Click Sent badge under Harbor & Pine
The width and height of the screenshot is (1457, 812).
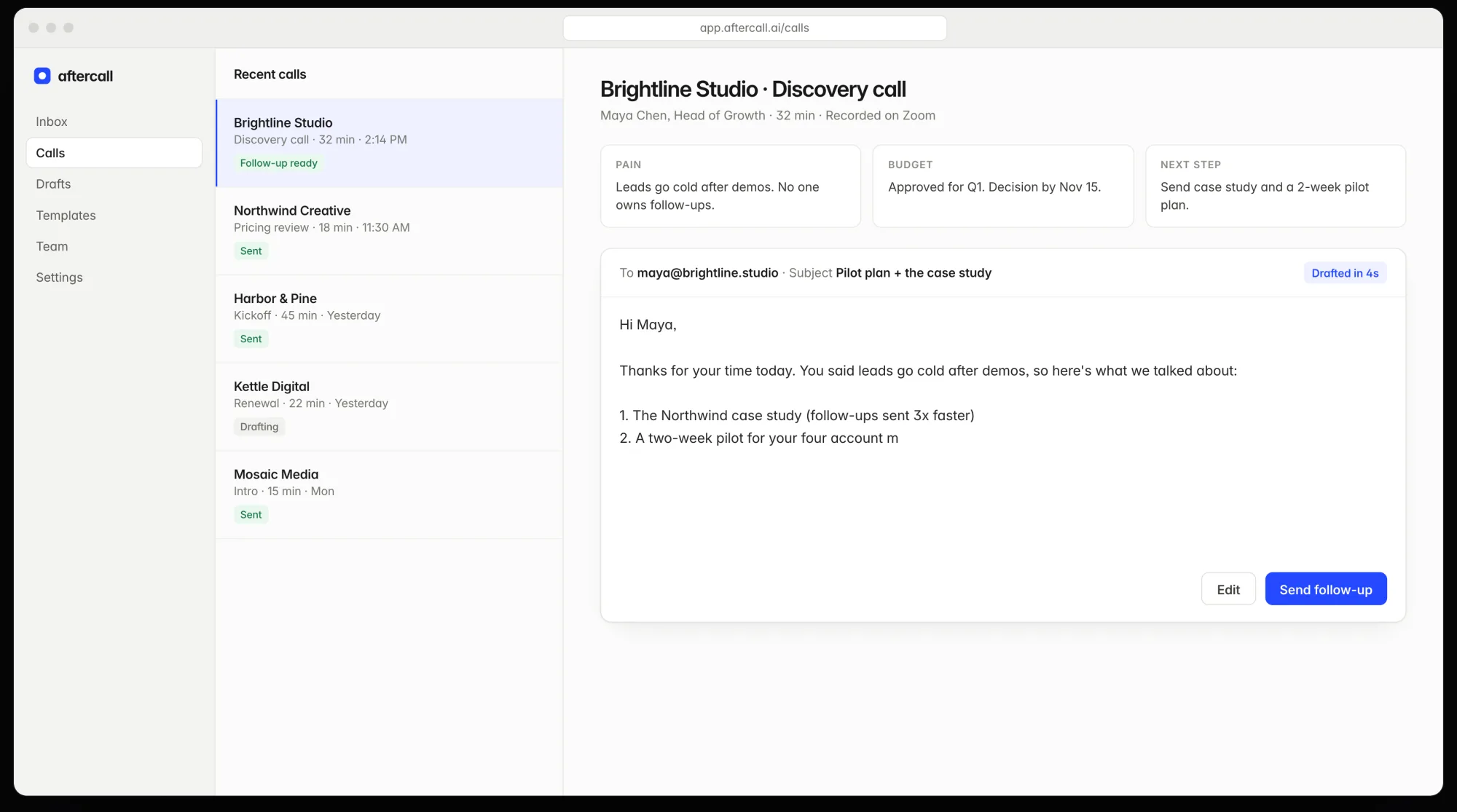click(251, 339)
